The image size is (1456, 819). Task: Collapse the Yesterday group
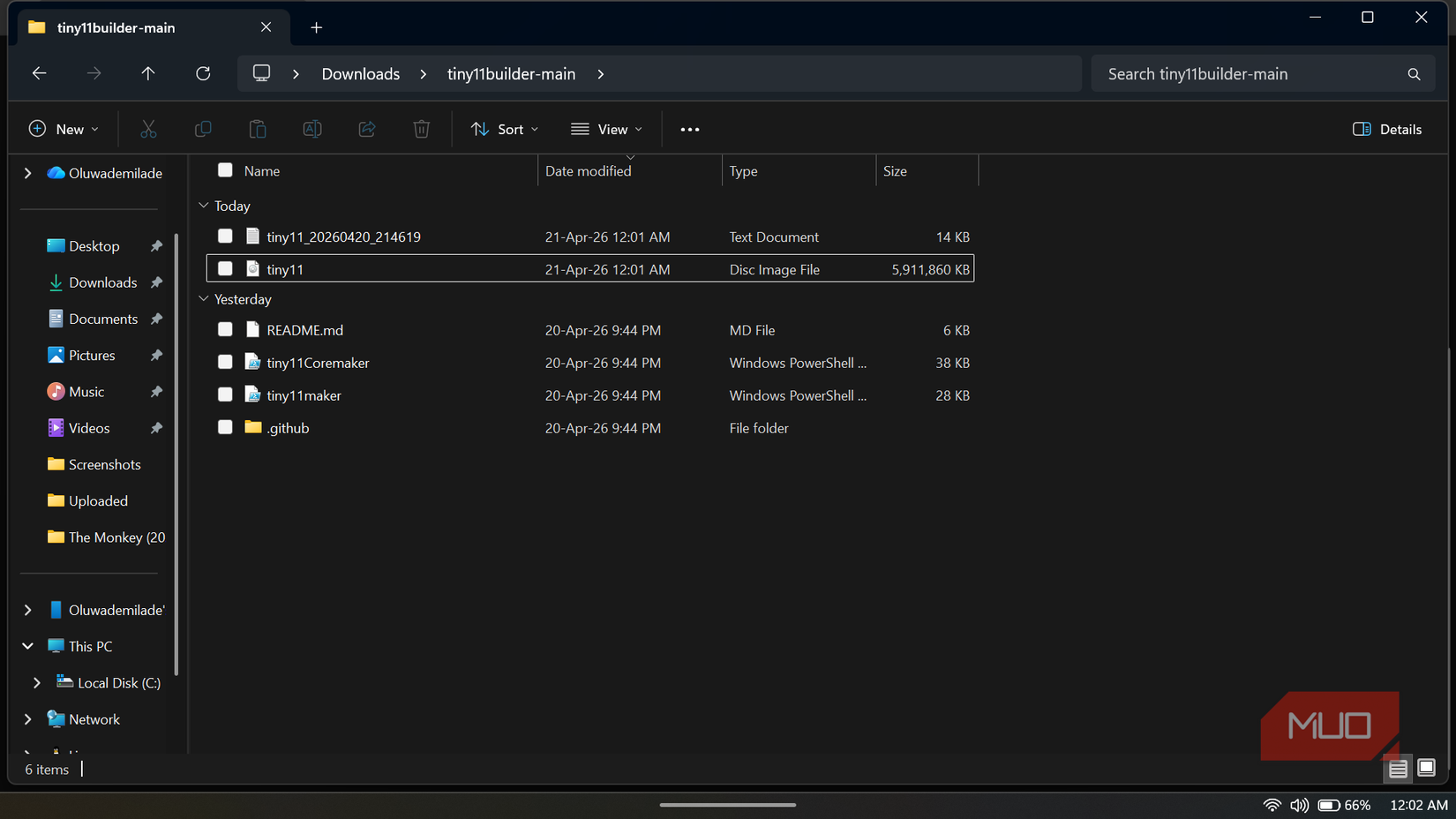click(204, 298)
